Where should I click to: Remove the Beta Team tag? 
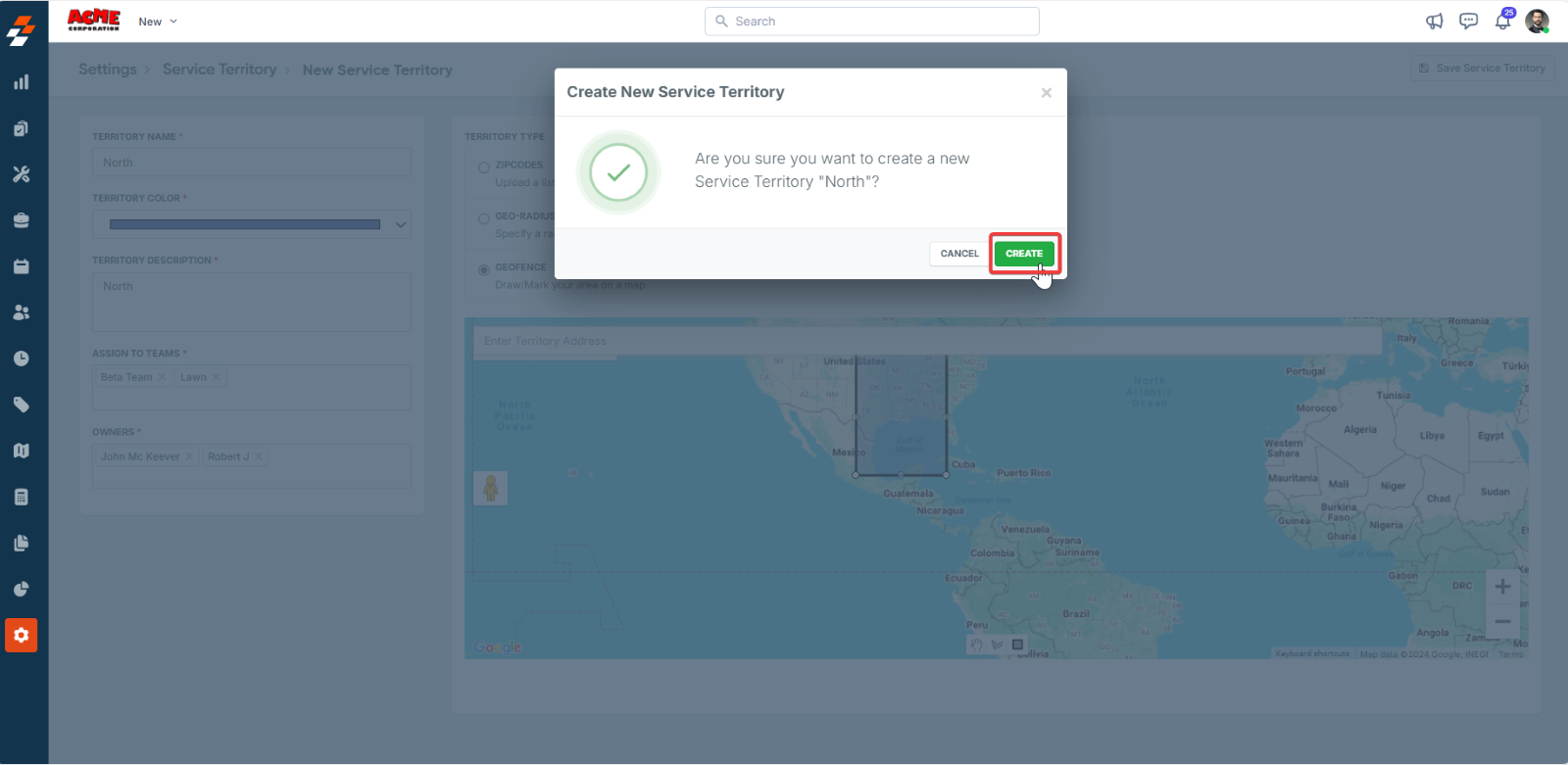[162, 377]
